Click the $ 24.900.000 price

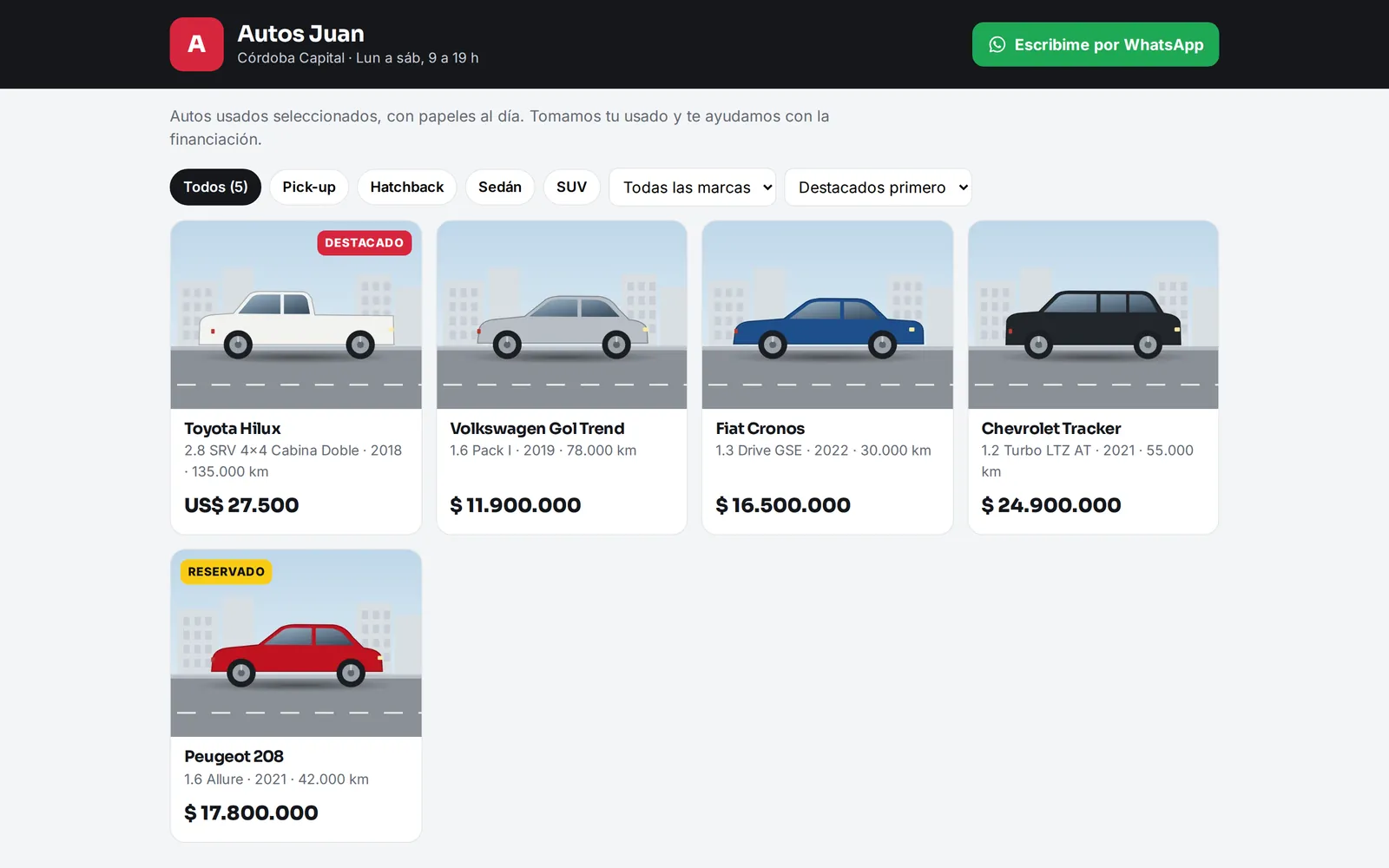1050,505
